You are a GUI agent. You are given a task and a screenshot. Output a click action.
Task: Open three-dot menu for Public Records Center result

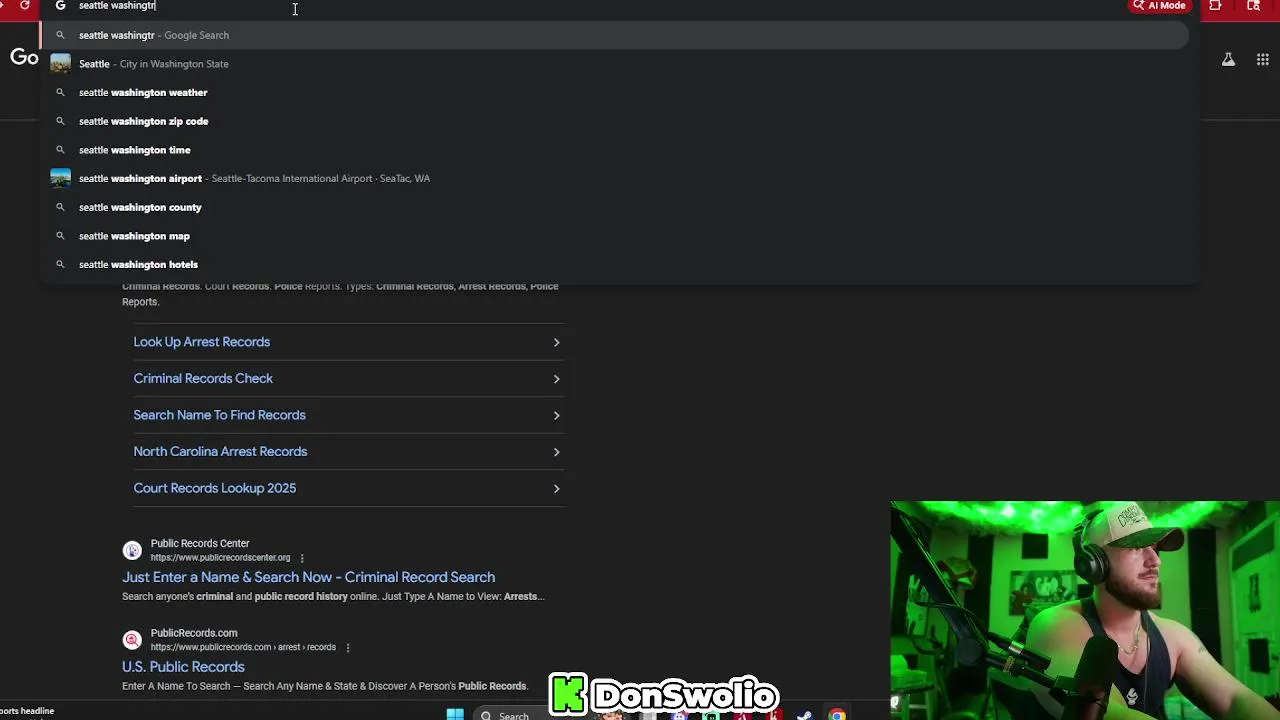[x=302, y=558]
